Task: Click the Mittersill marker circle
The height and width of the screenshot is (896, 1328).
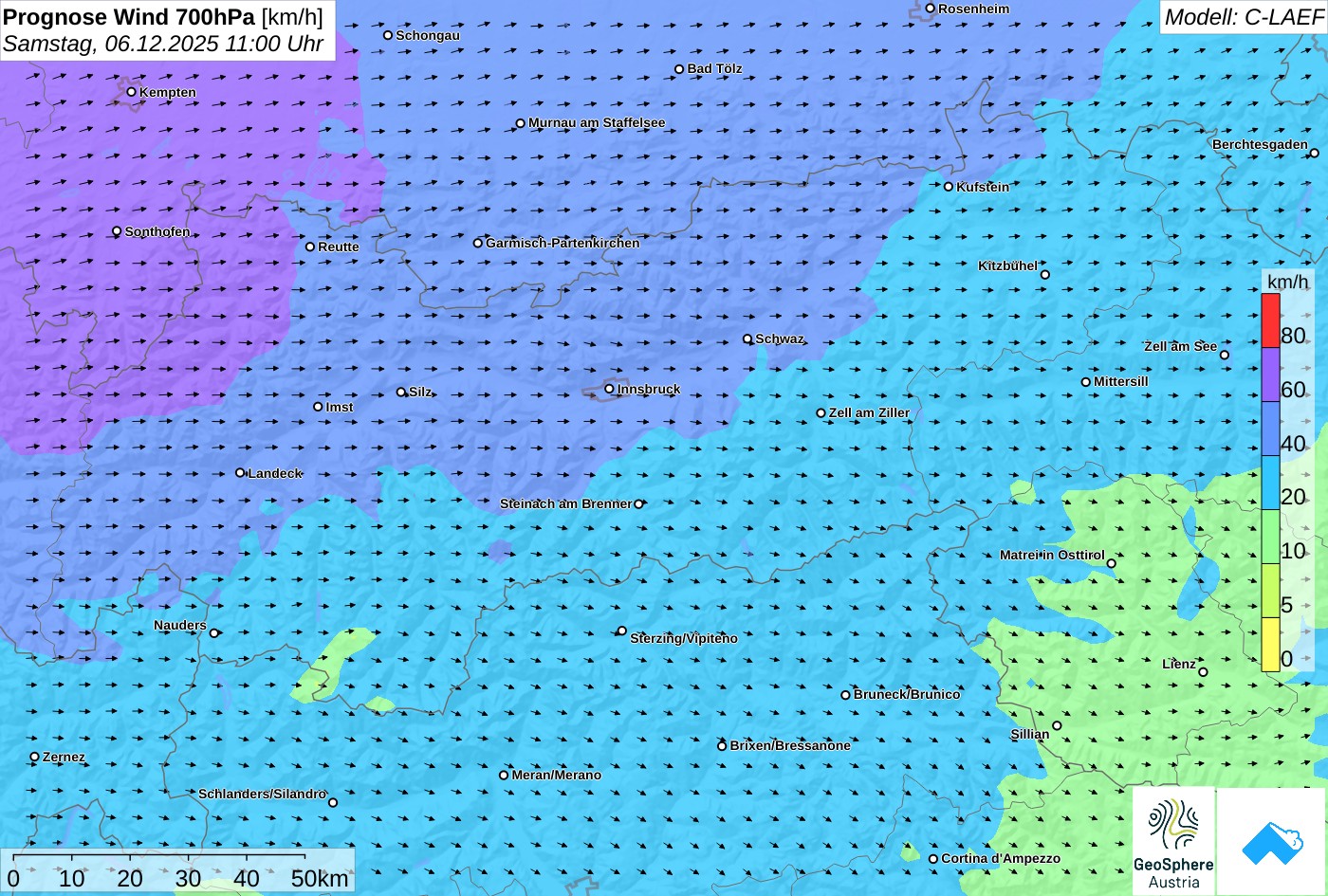Action: click(x=1086, y=382)
